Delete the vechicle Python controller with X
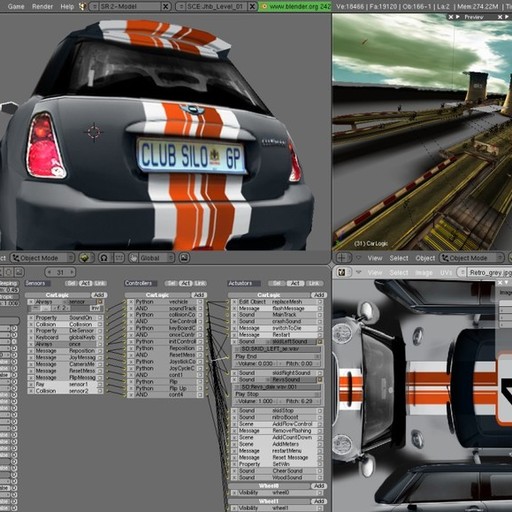Viewport: 512px width, 512px height. (131, 302)
